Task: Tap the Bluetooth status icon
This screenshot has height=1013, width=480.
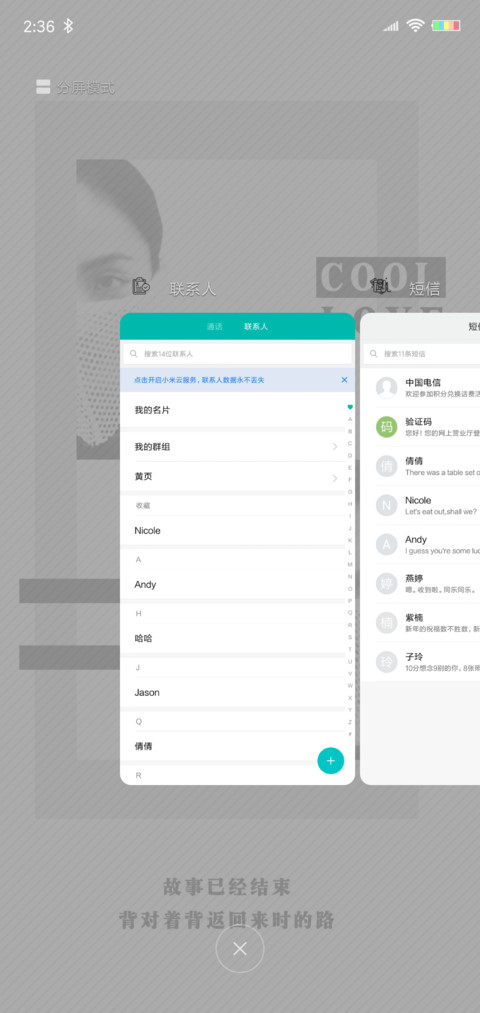Action: 68,26
